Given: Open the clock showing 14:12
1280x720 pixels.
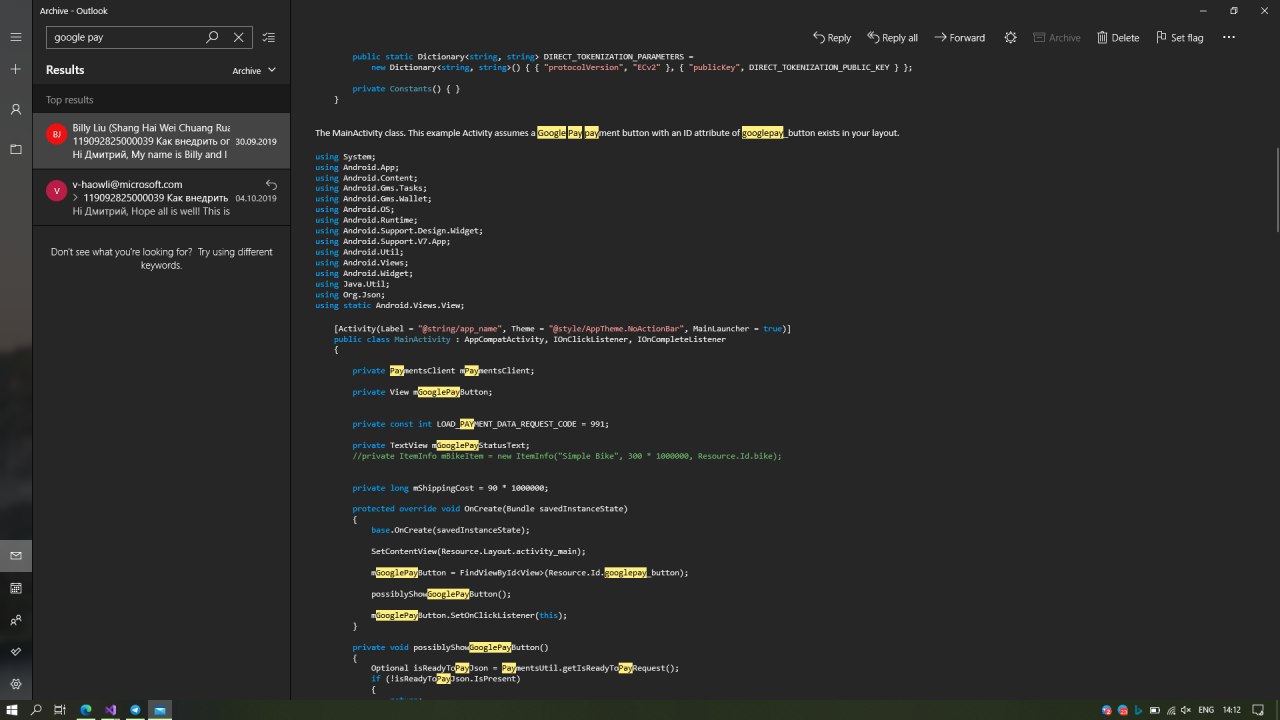Looking at the screenshot, I should tap(1231, 710).
